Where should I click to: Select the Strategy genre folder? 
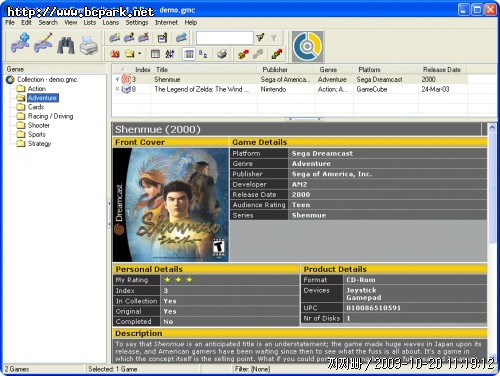pos(39,143)
